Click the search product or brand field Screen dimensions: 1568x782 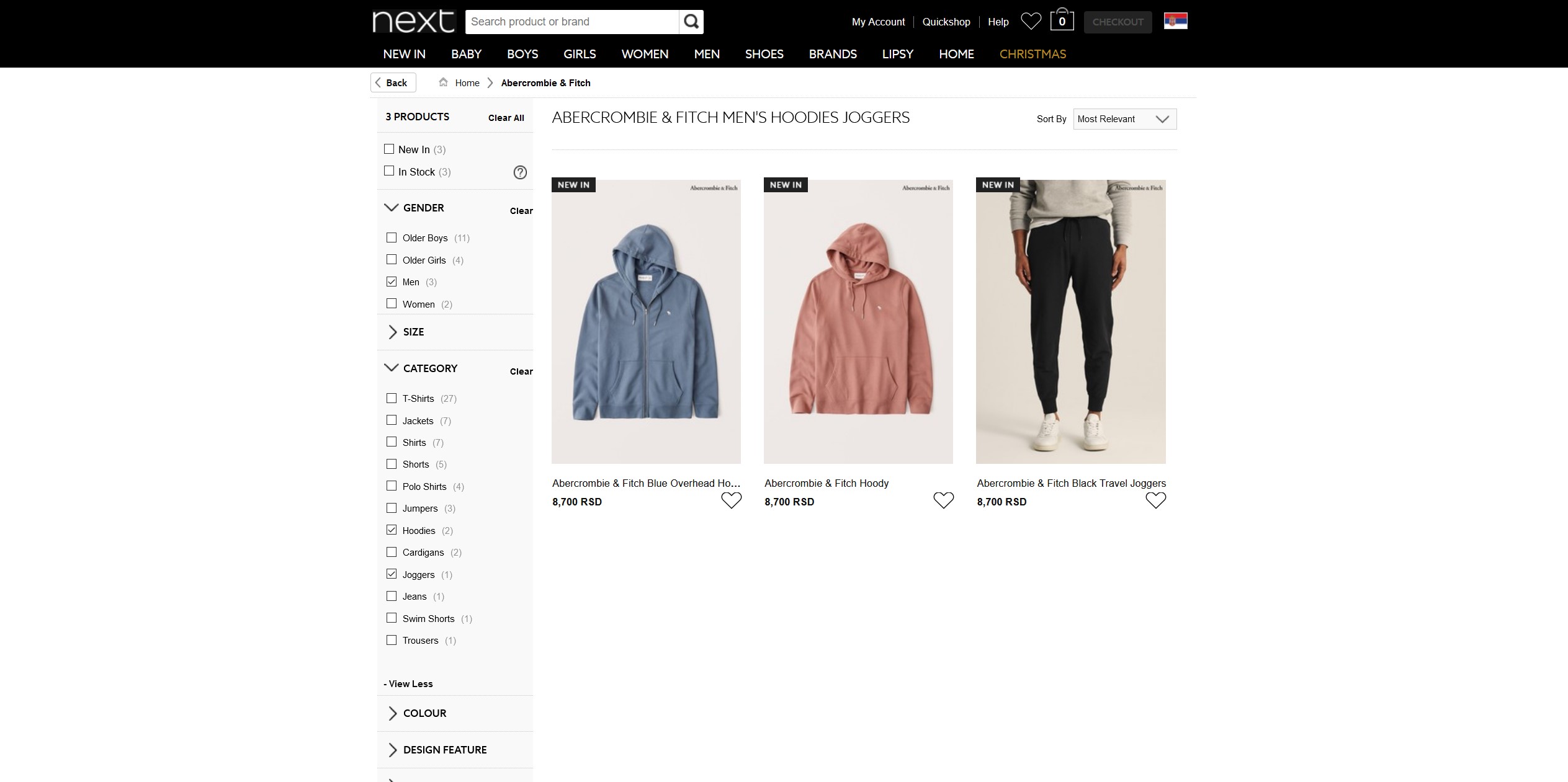(571, 22)
